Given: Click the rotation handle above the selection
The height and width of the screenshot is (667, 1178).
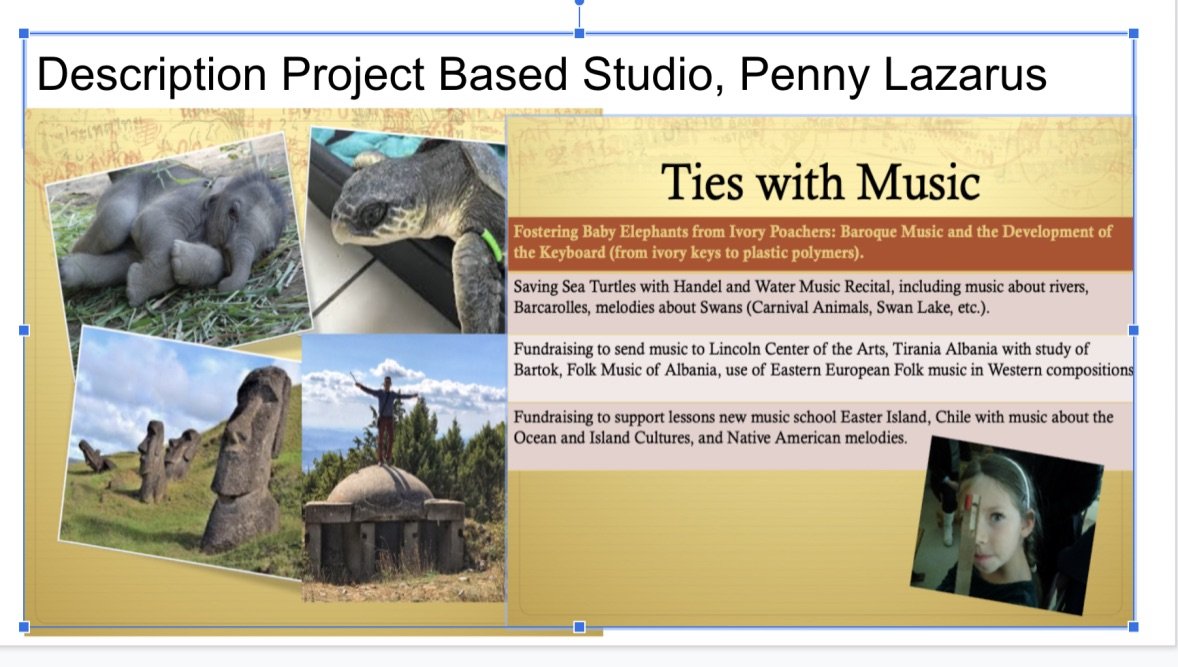Looking at the screenshot, I should coord(579,2).
